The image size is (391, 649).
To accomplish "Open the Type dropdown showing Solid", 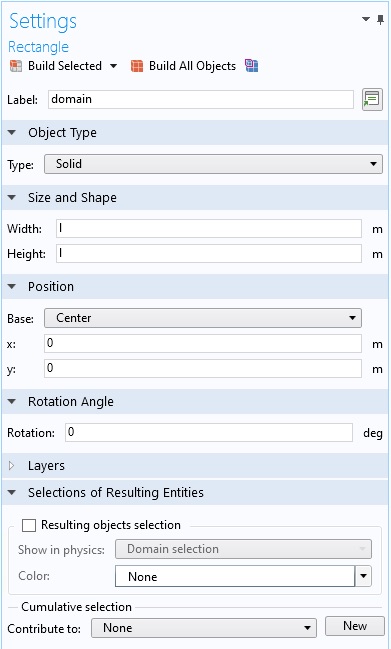I will point(213,164).
